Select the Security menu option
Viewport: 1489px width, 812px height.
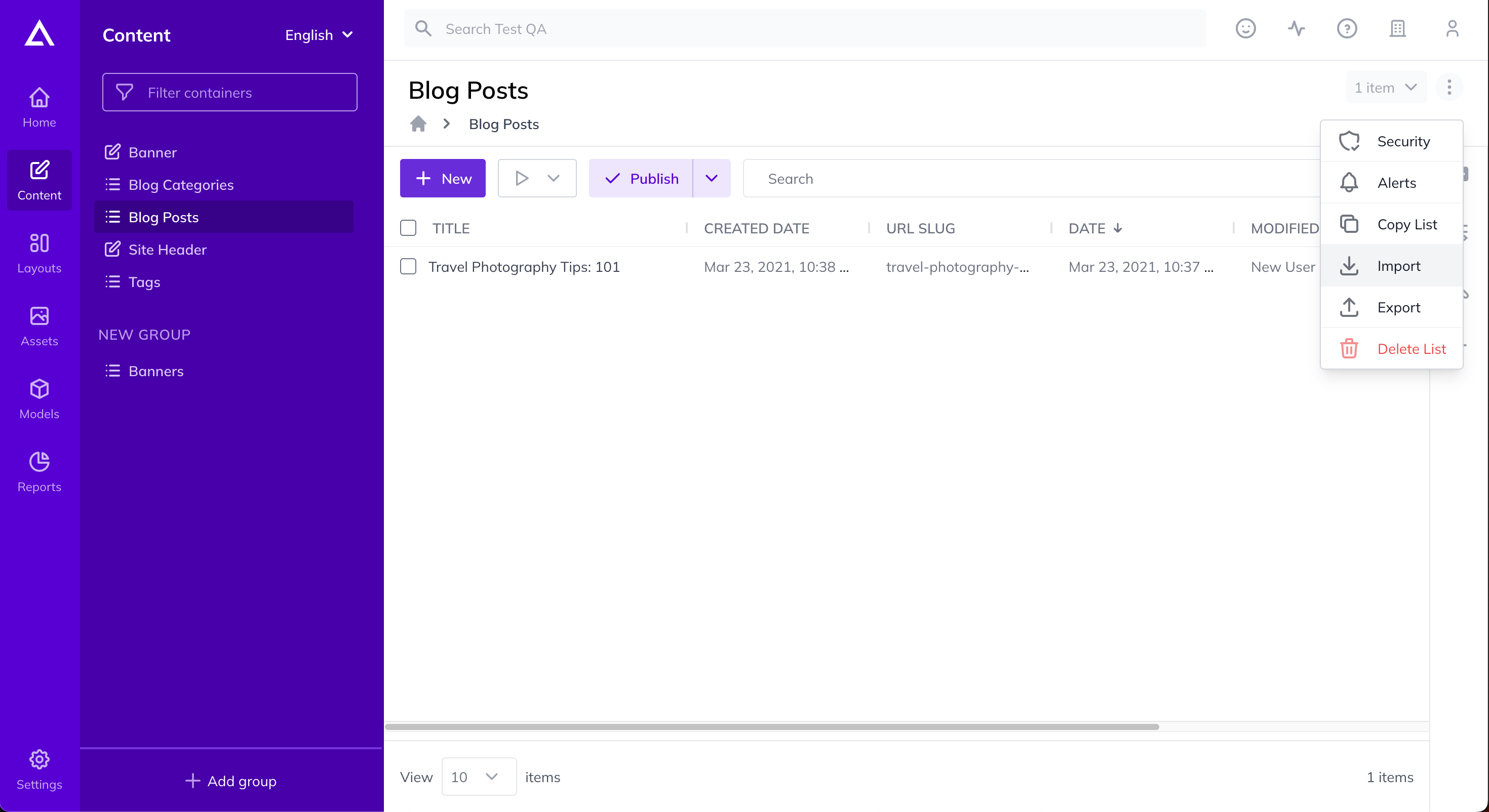[x=1391, y=141]
